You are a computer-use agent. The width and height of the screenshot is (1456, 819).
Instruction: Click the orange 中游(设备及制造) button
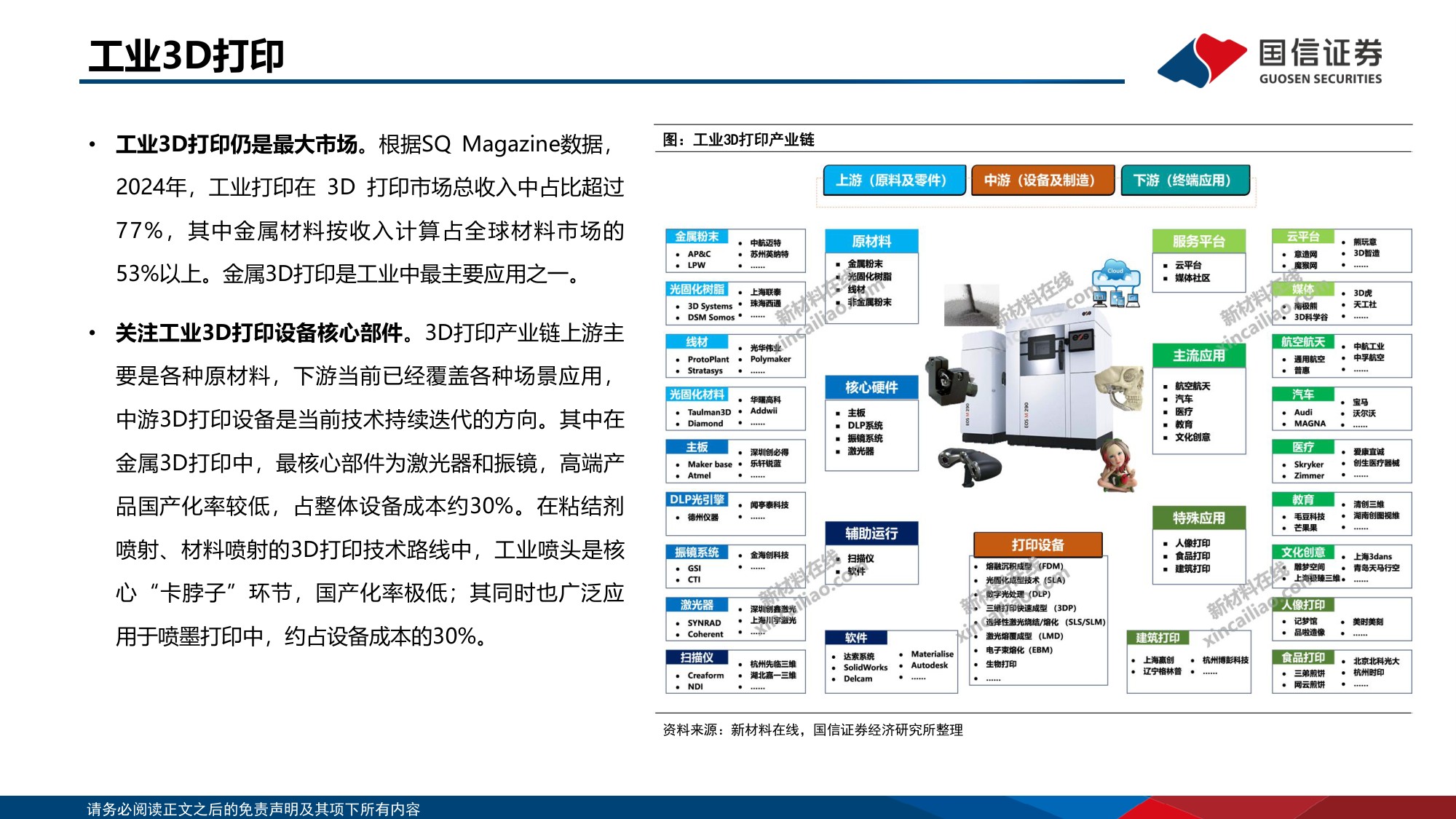point(1042,180)
